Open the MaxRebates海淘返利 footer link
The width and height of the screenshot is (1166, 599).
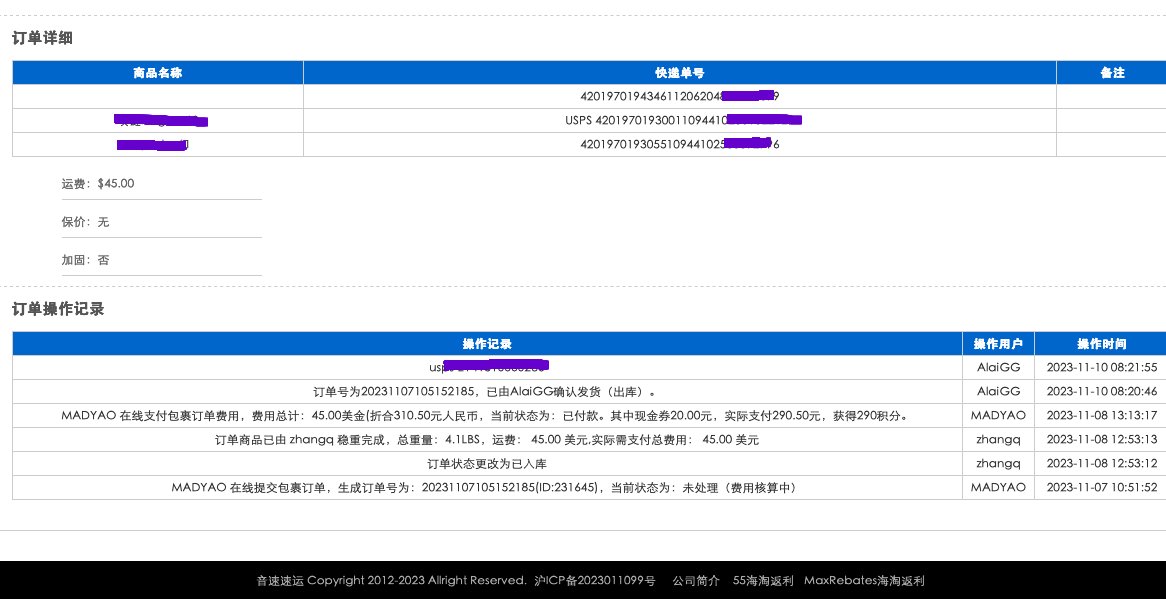(864, 580)
